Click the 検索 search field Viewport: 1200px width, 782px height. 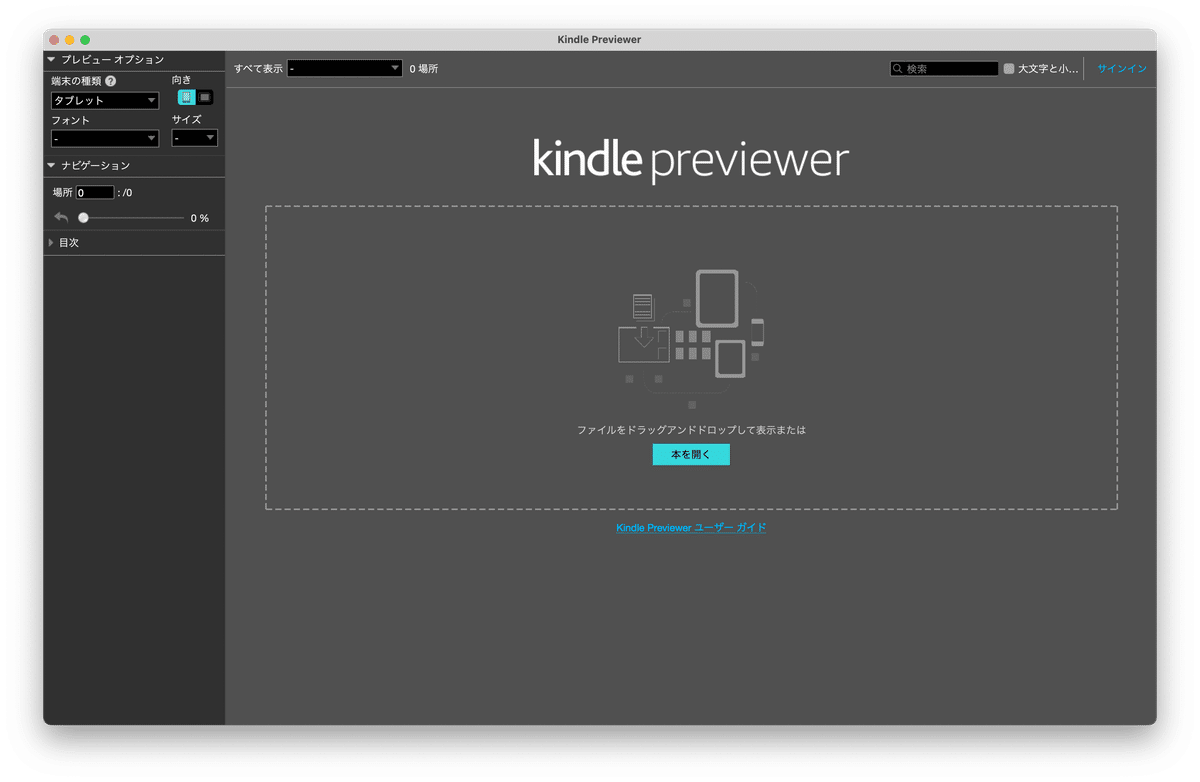click(x=944, y=69)
